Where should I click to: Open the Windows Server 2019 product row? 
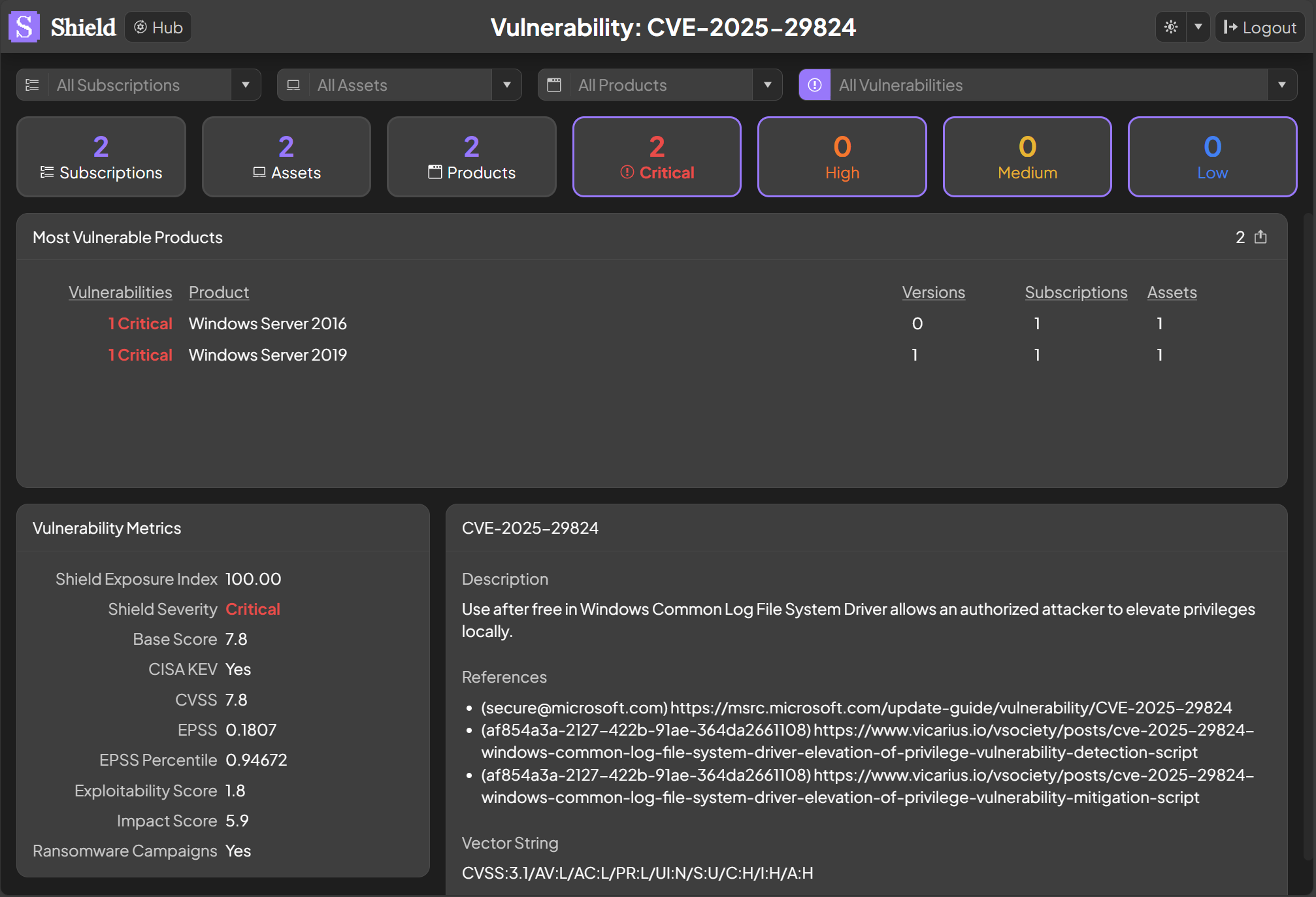[652, 355]
